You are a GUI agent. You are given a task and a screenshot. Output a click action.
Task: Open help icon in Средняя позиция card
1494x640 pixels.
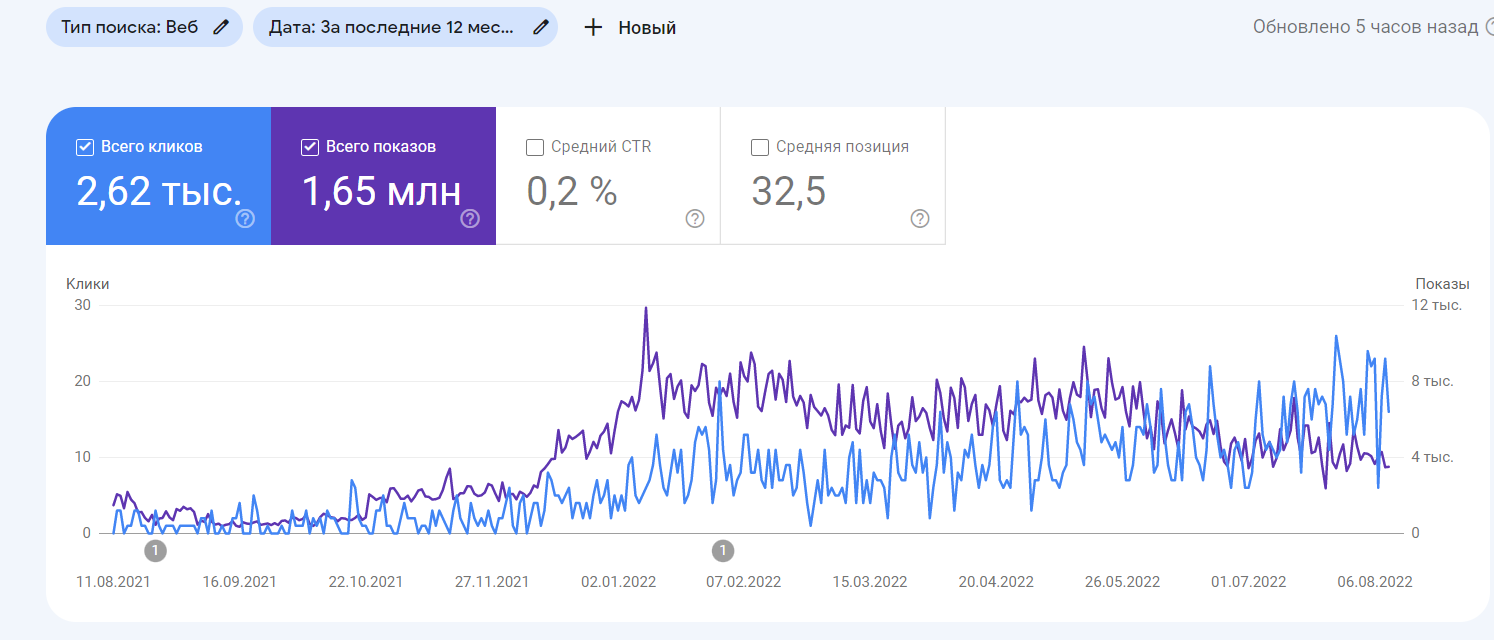tap(920, 219)
